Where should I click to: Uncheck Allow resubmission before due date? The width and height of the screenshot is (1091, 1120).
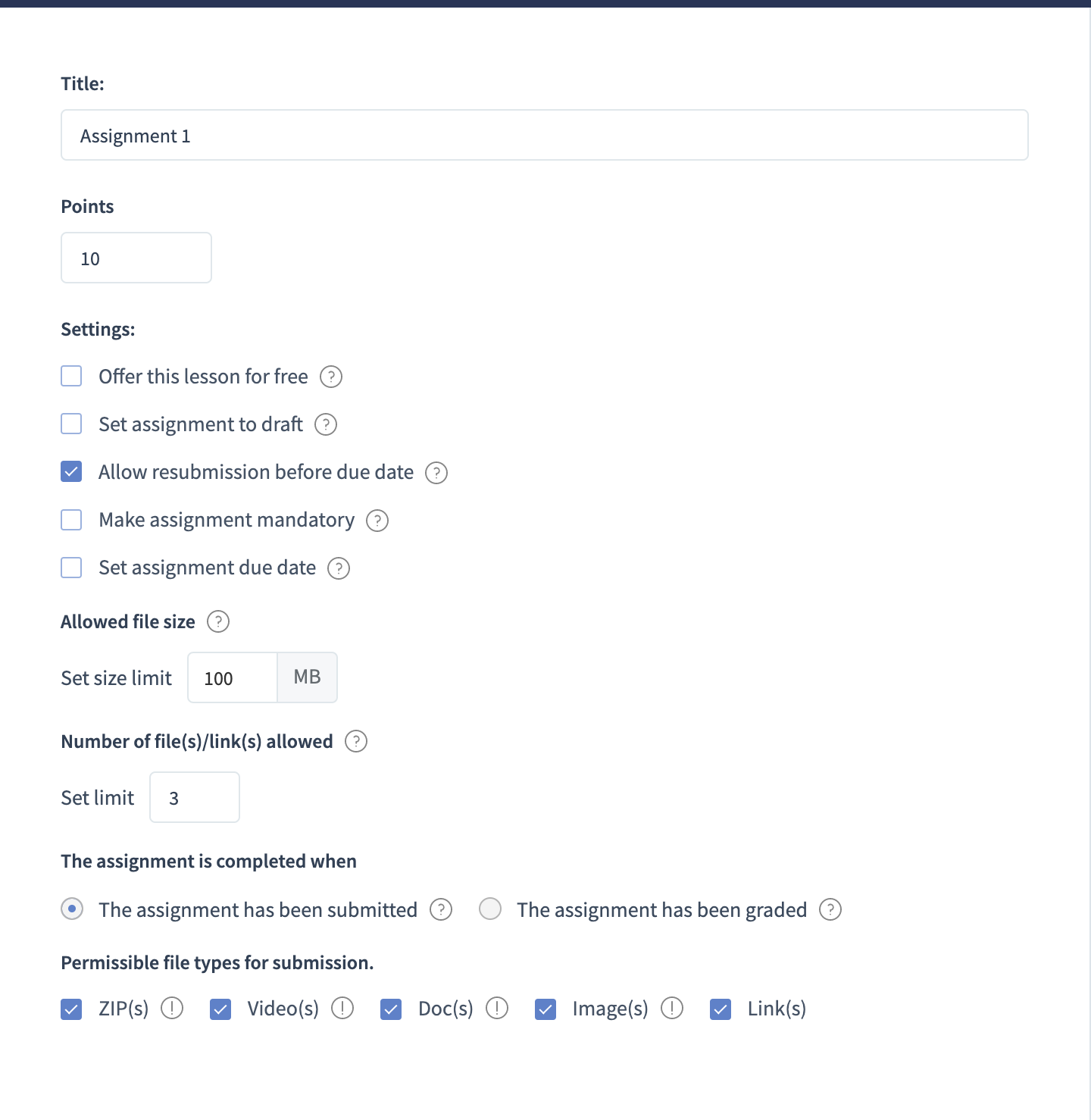71,472
